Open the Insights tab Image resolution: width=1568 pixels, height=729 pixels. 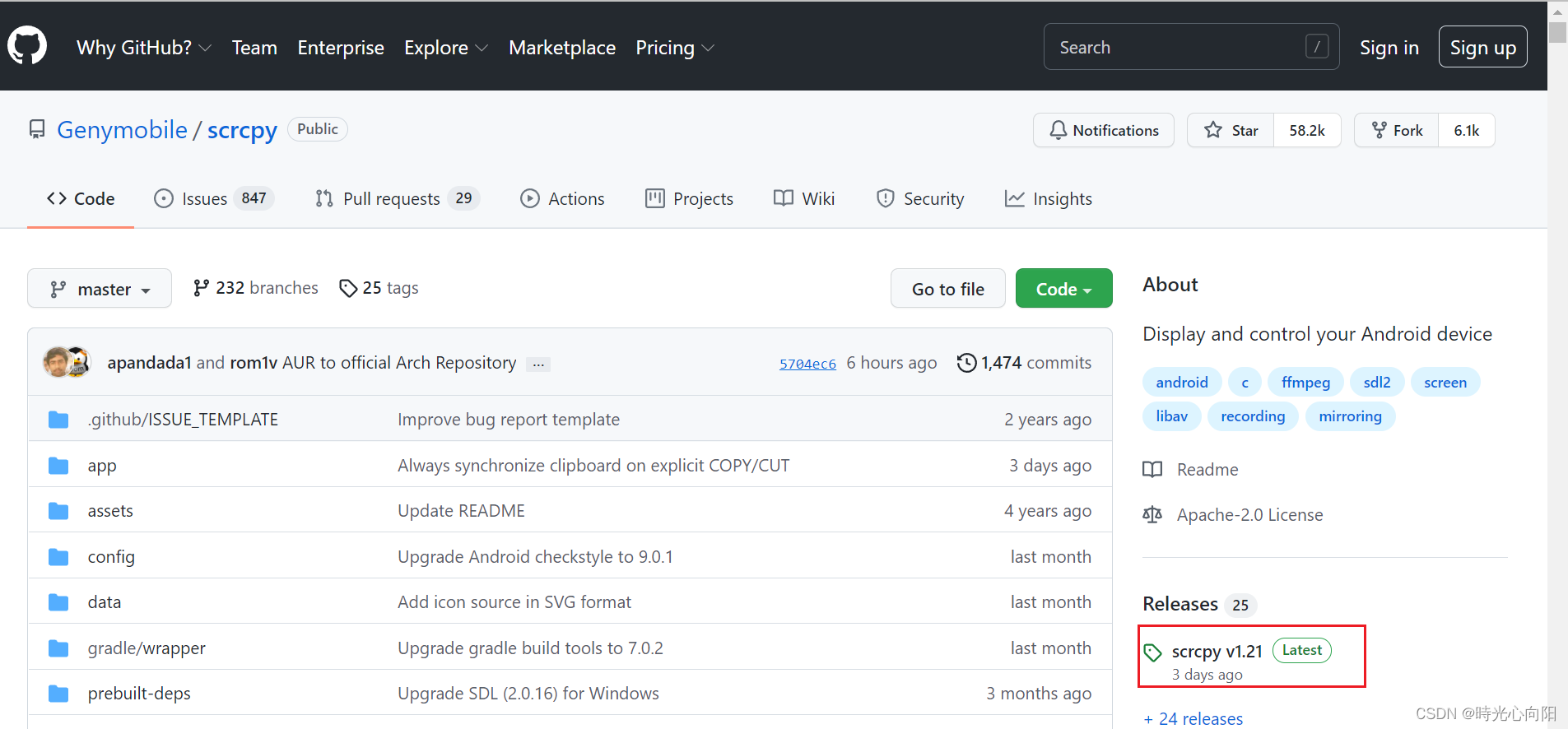click(1049, 199)
